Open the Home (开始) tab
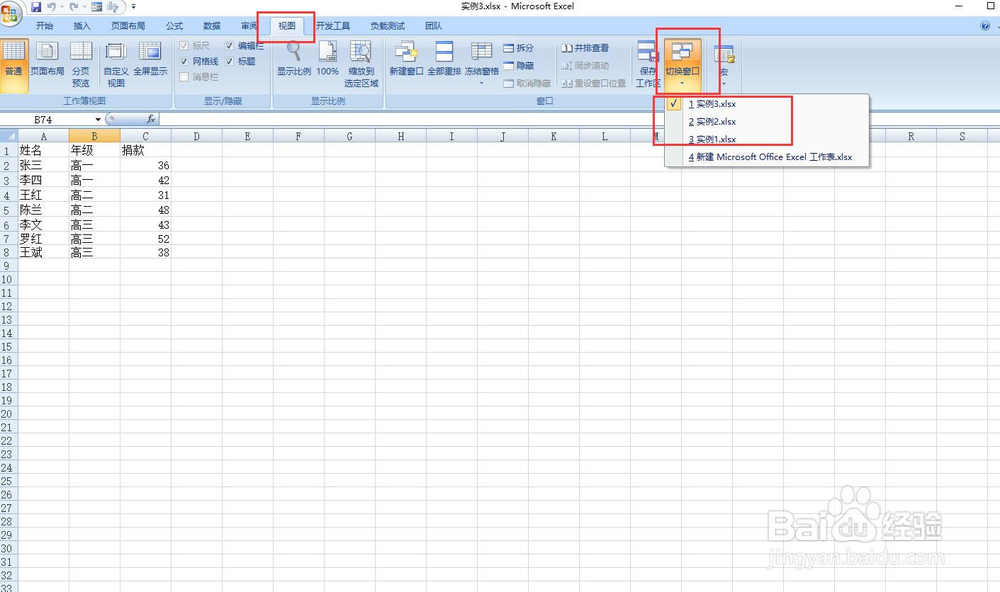Image resolution: width=1000 pixels, height=592 pixels. point(45,26)
